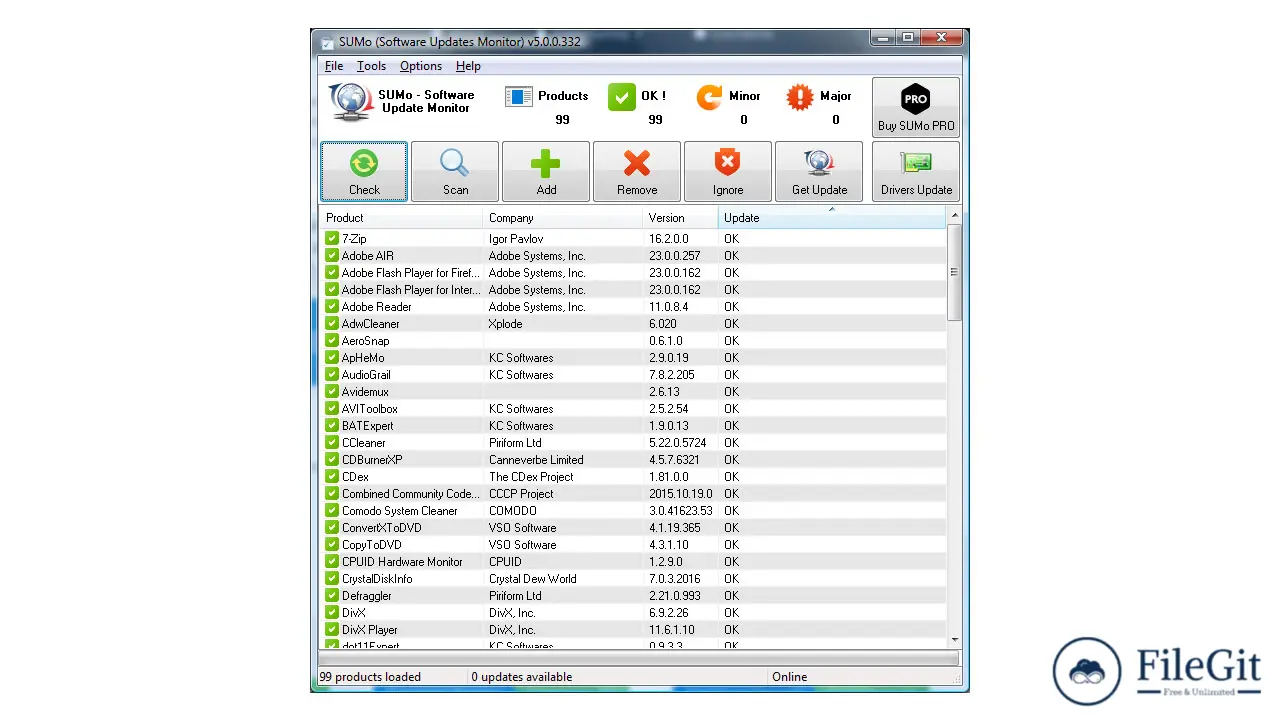Click the status icon beside CCleaner
The image size is (1280, 720).
coord(332,443)
